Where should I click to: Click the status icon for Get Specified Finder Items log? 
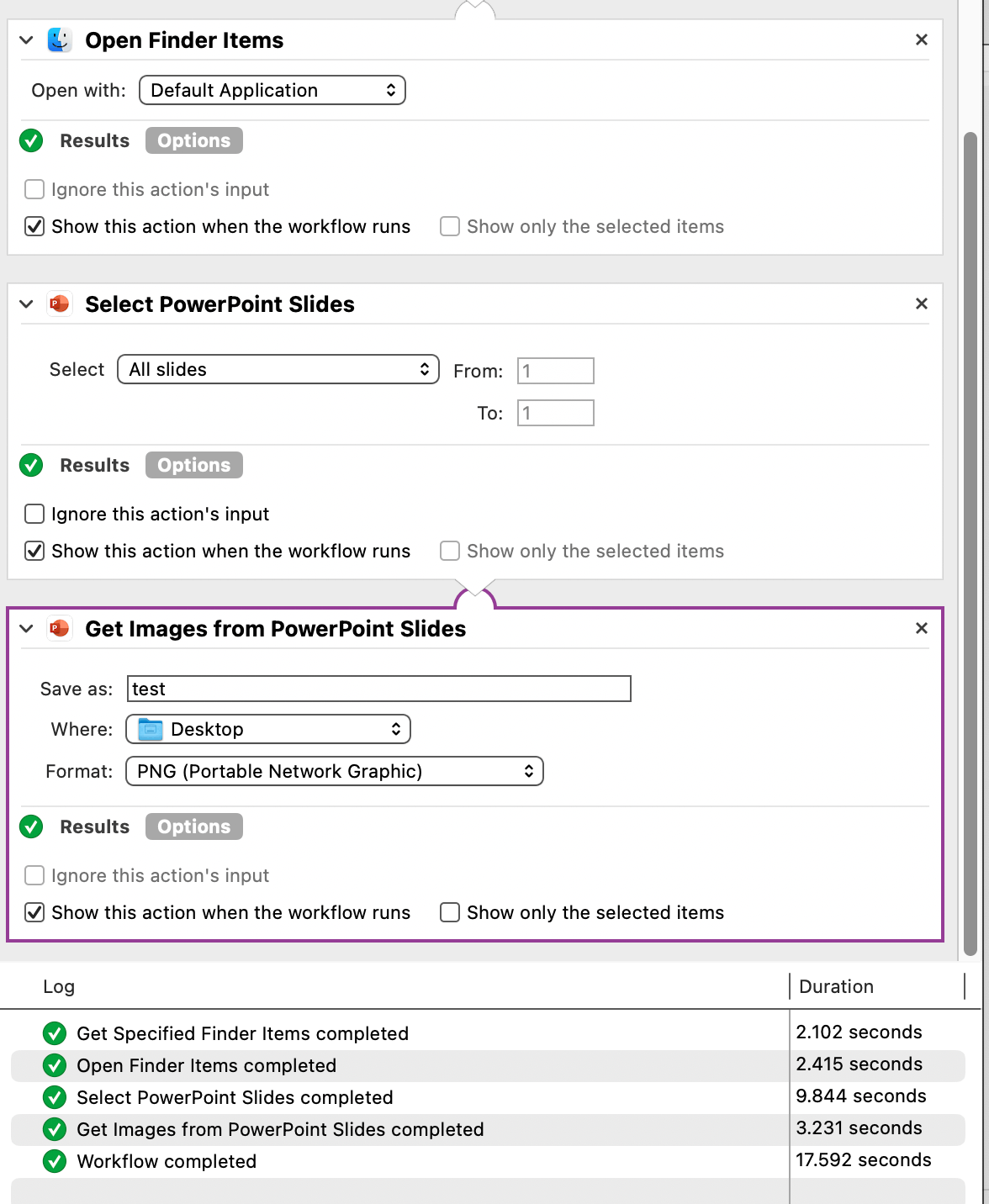click(55, 1033)
